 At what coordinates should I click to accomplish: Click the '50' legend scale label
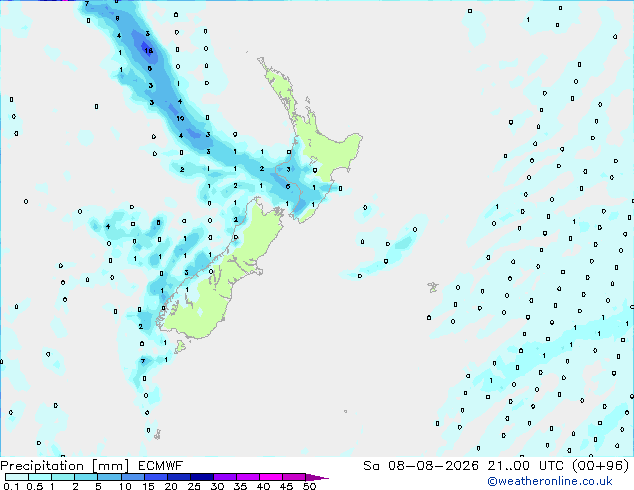pyautogui.click(x=309, y=486)
